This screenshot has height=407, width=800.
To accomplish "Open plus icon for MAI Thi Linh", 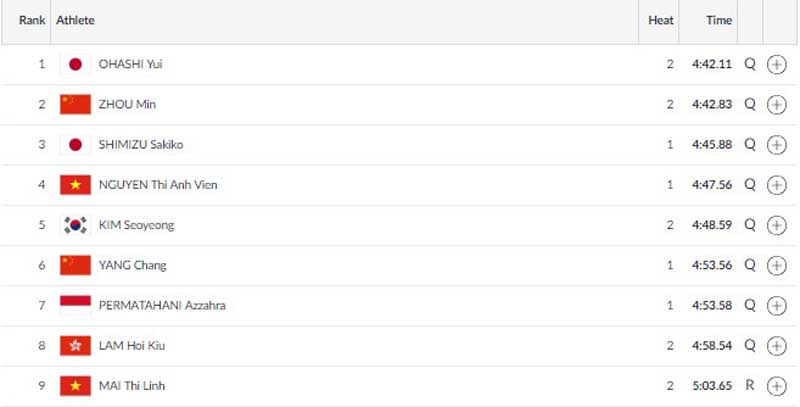I will [776, 385].
